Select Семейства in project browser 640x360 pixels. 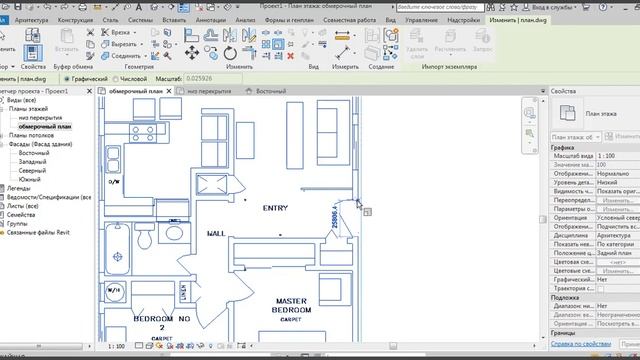click(21, 215)
